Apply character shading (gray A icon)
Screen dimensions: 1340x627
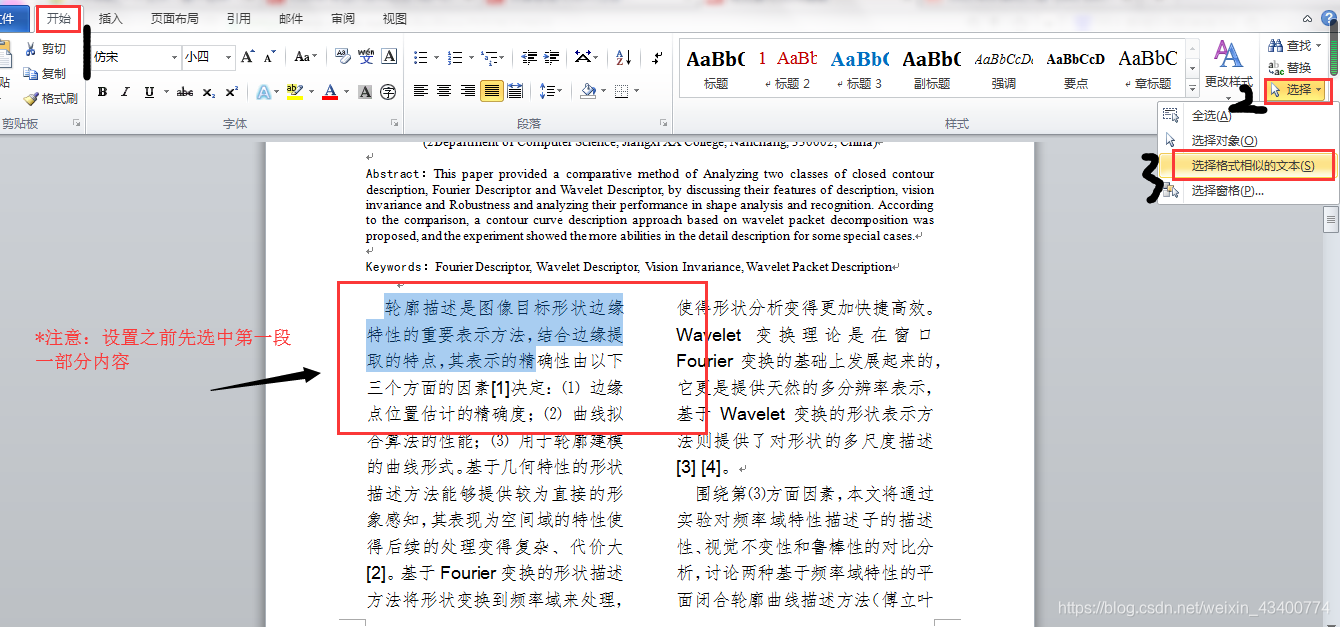pos(365,92)
